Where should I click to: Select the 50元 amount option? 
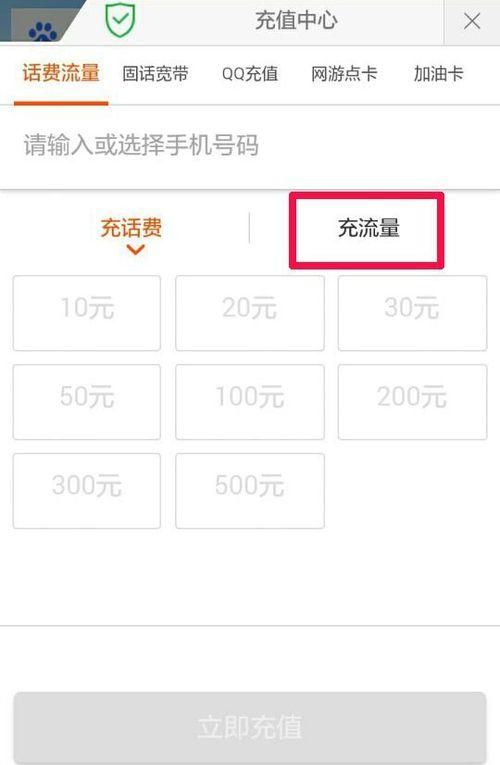pyautogui.click(x=87, y=402)
